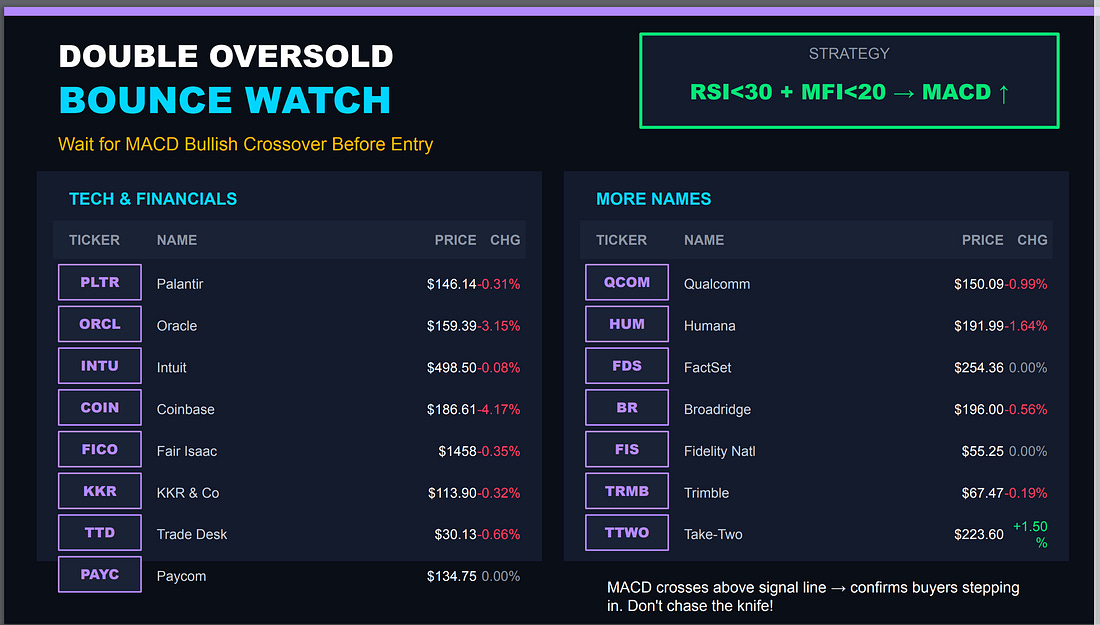This screenshot has width=1100, height=625.
Task: Click the KKR ticker badge
Action: 100,491
